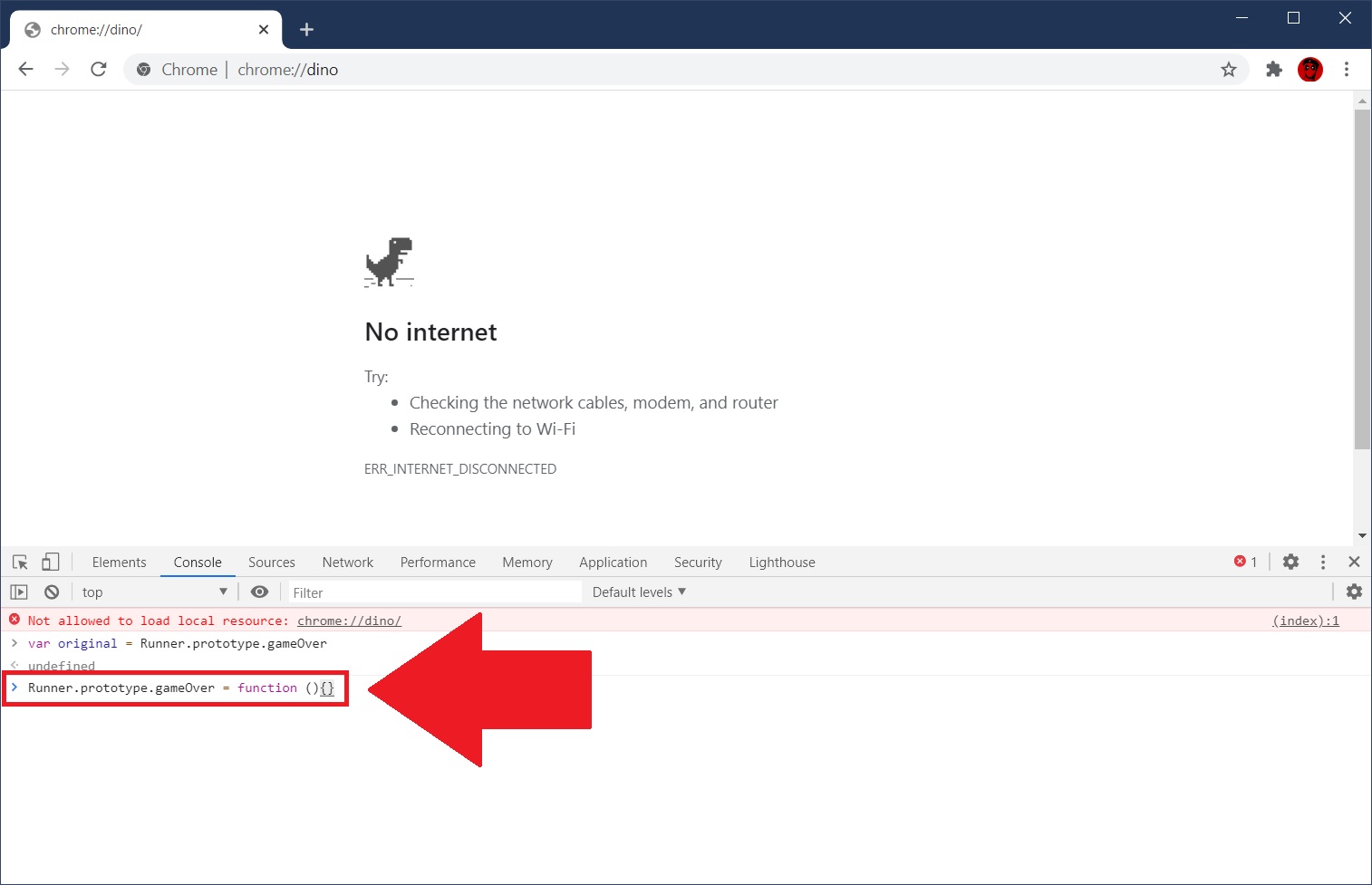Toggle the device toolbar icon
The image size is (1372, 885).
point(51,563)
